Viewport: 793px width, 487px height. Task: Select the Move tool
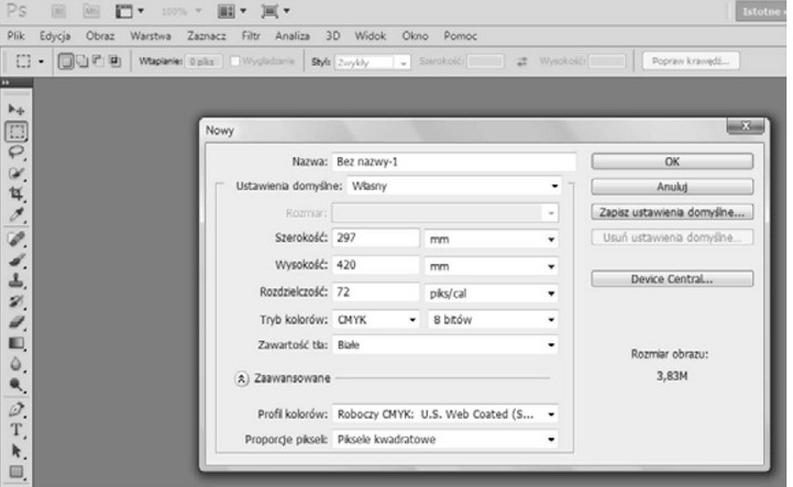click(x=17, y=109)
